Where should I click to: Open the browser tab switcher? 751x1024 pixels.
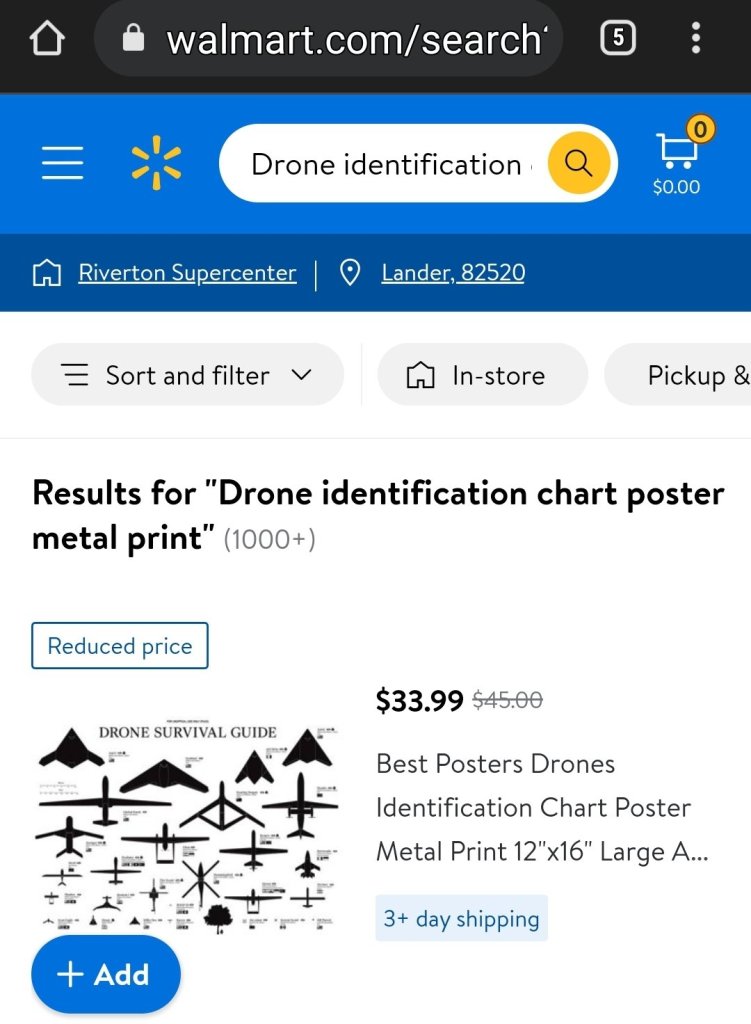coord(617,39)
